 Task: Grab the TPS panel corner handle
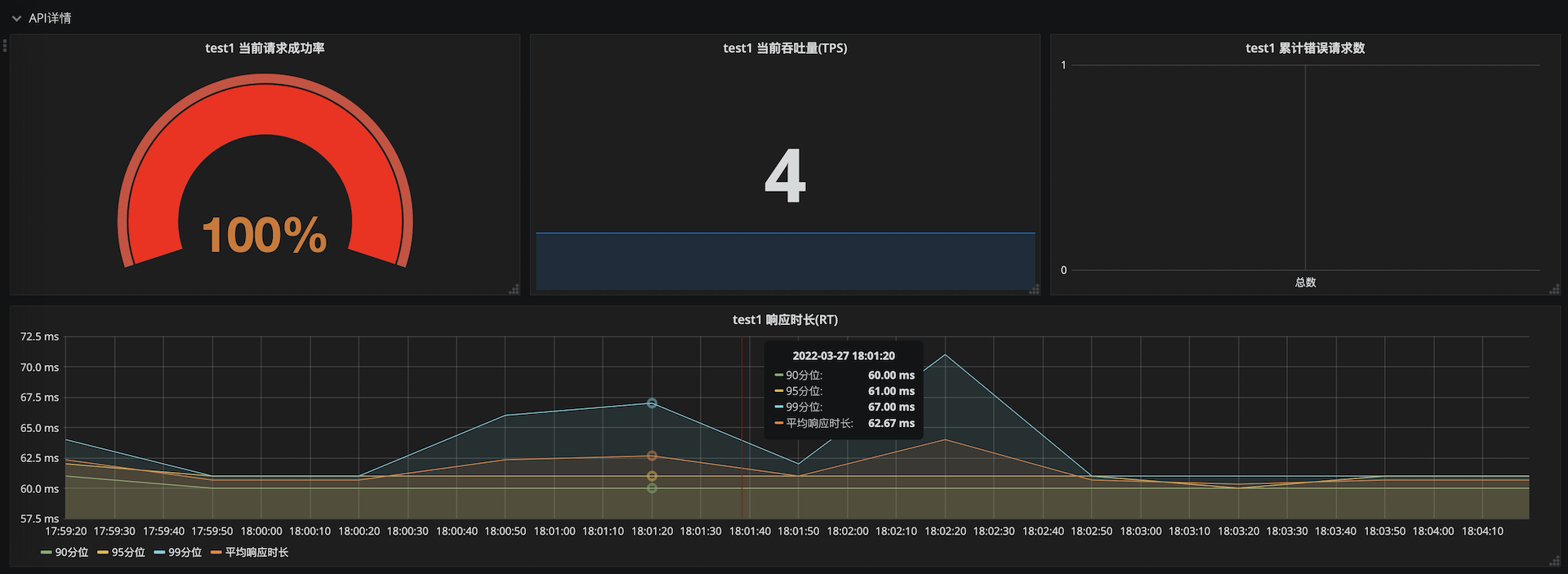pyautogui.click(x=1034, y=289)
